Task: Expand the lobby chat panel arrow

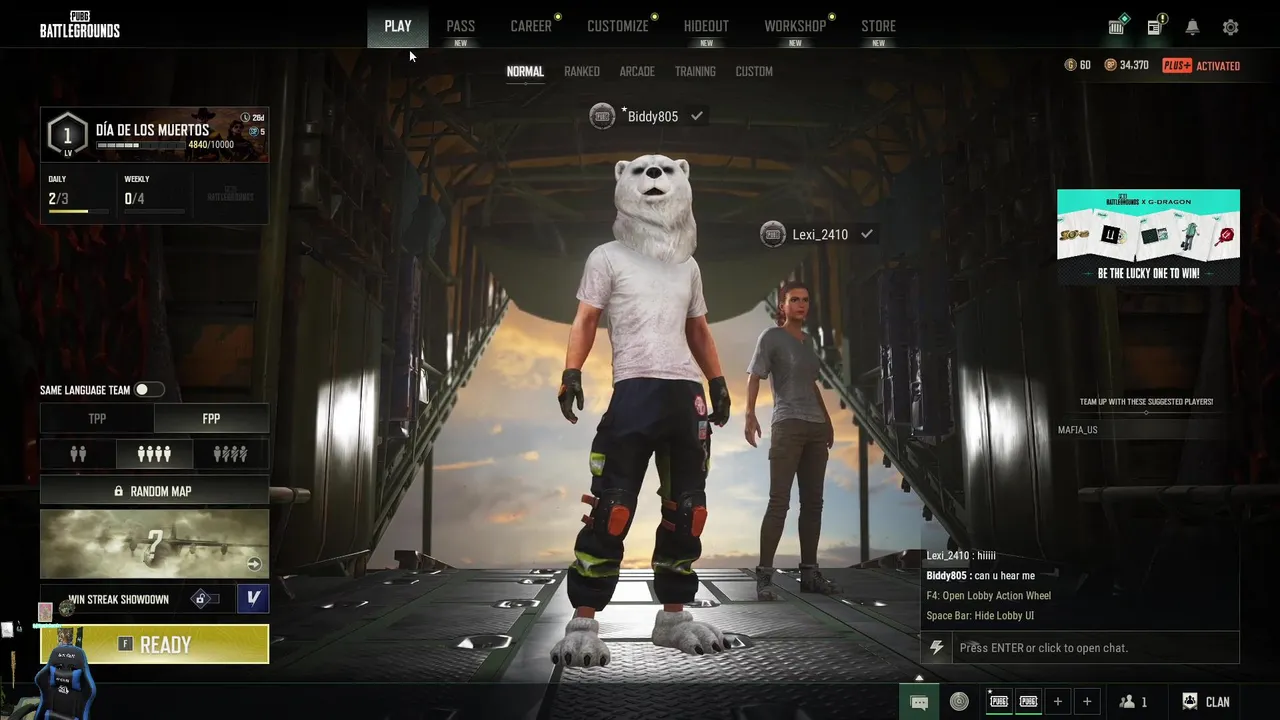Action: (x=919, y=678)
